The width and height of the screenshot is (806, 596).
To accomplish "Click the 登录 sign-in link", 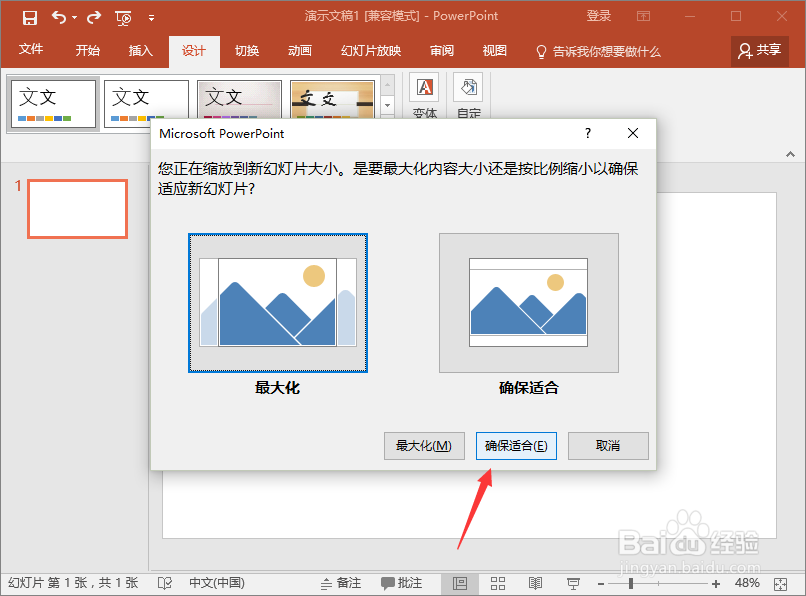I will [599, 16].
